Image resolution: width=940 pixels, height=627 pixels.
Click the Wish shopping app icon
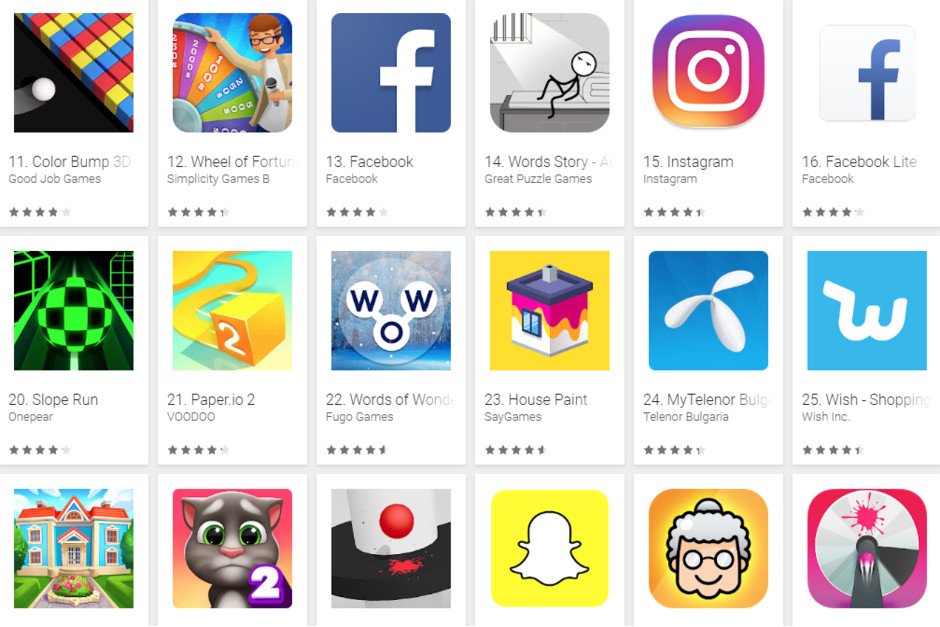867,311
